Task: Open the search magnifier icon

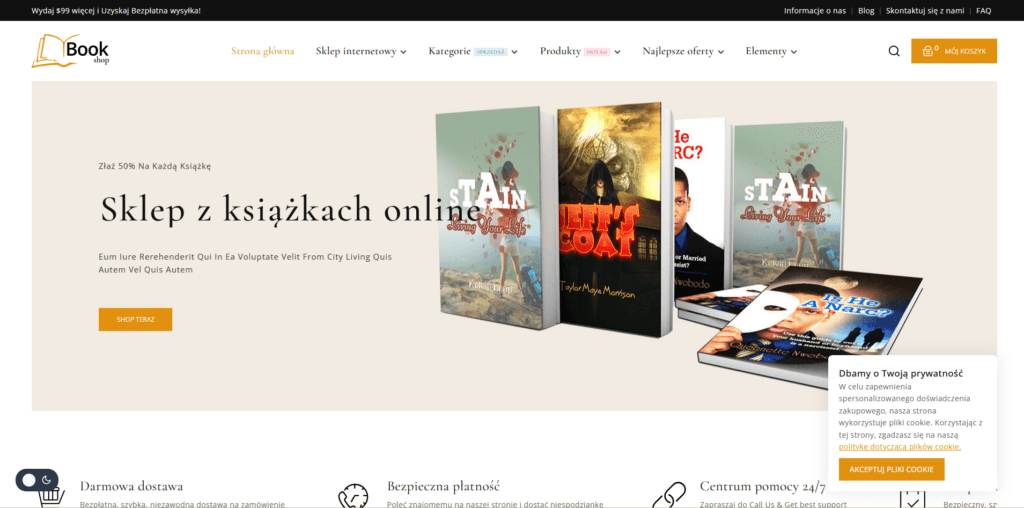Action: point(894,51)
